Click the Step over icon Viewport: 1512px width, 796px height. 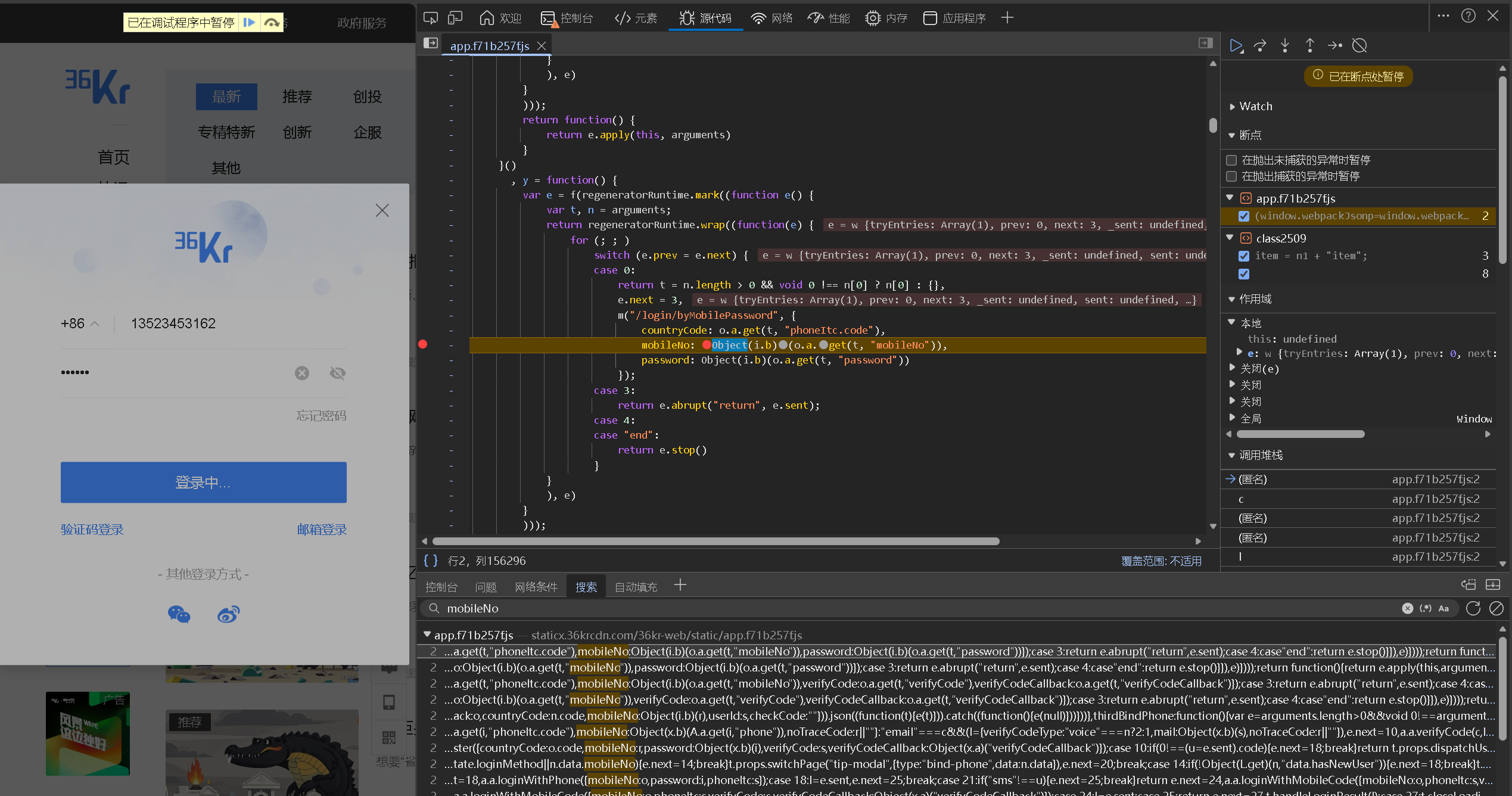coord(1260,46)
